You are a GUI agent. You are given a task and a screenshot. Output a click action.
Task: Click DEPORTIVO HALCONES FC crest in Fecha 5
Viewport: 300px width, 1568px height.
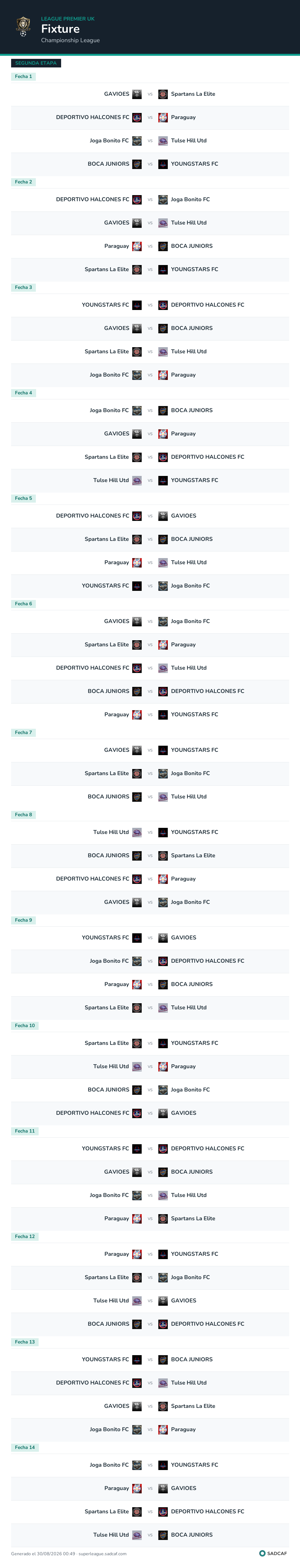(137, 516)
